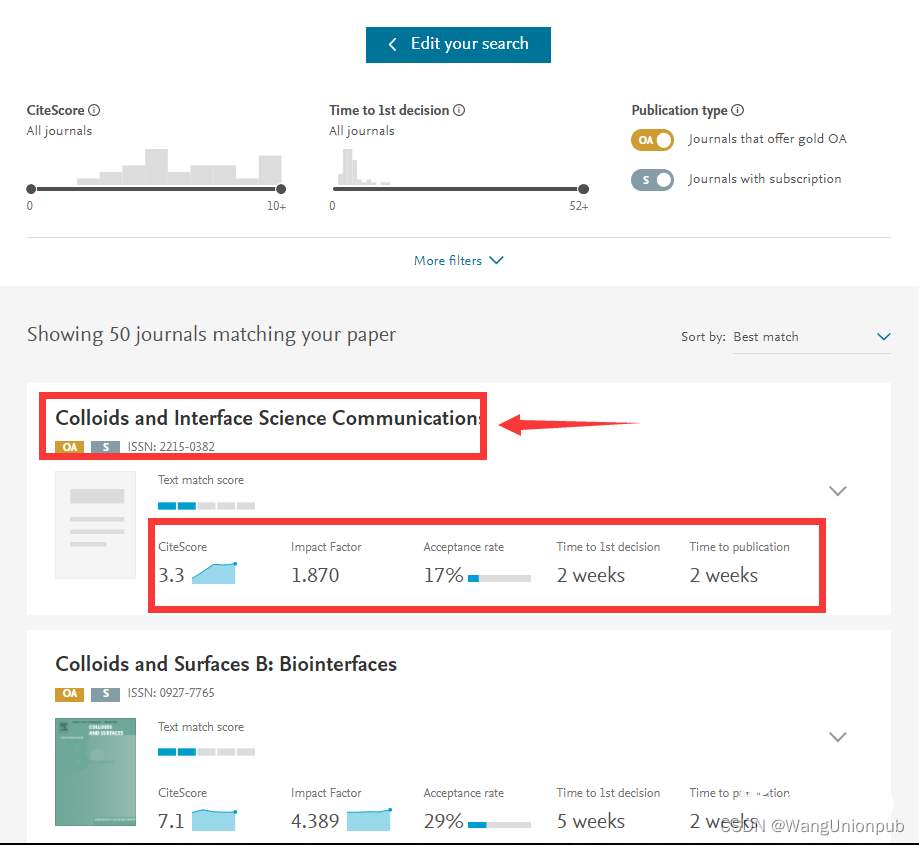This screenshot has width=919, height=845.
Task: Click the back arrow in Edit your search
Action: pyautogui.click(x=392, y=44)
